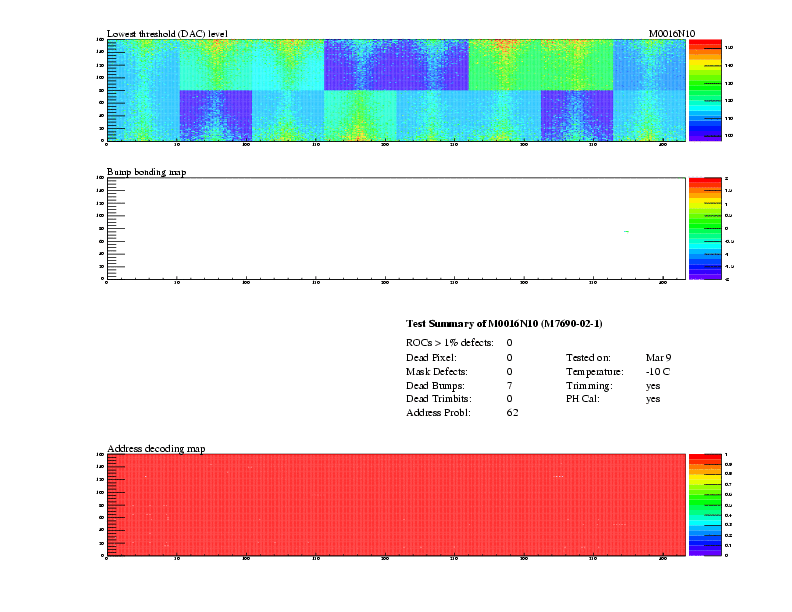
Task: Click the 'PH Cal:' label
Action: click(x=582, y=399)
